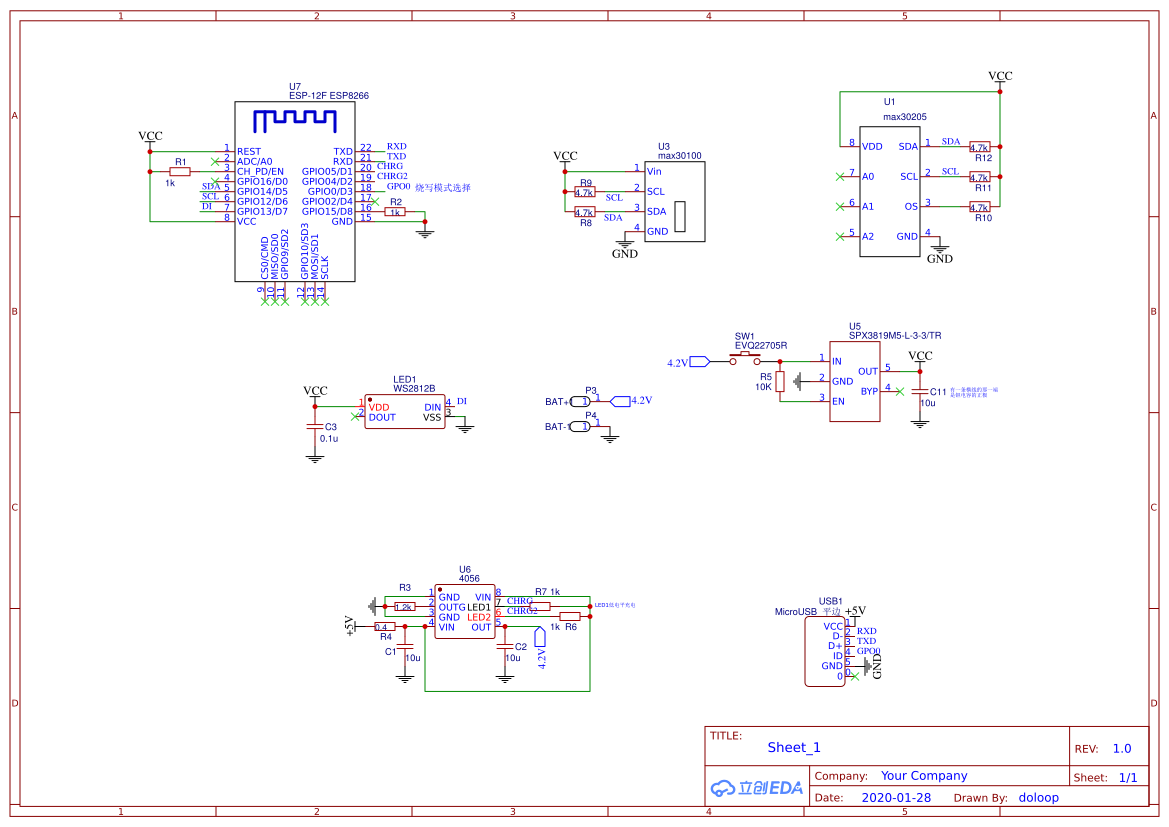This screenshot has height=827, width=1169.
Task: Click the 4056 charger IC body
Action: pos(464,611)
